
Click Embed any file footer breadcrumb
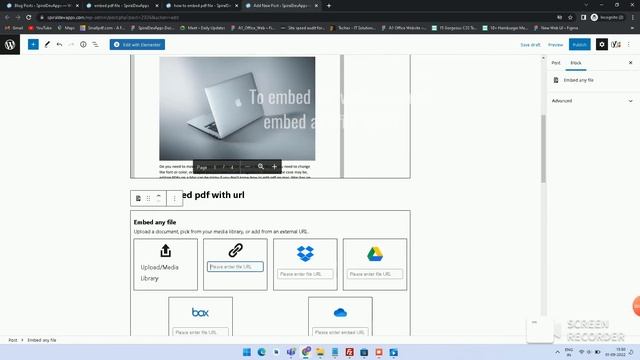click(x=42, y=340)
